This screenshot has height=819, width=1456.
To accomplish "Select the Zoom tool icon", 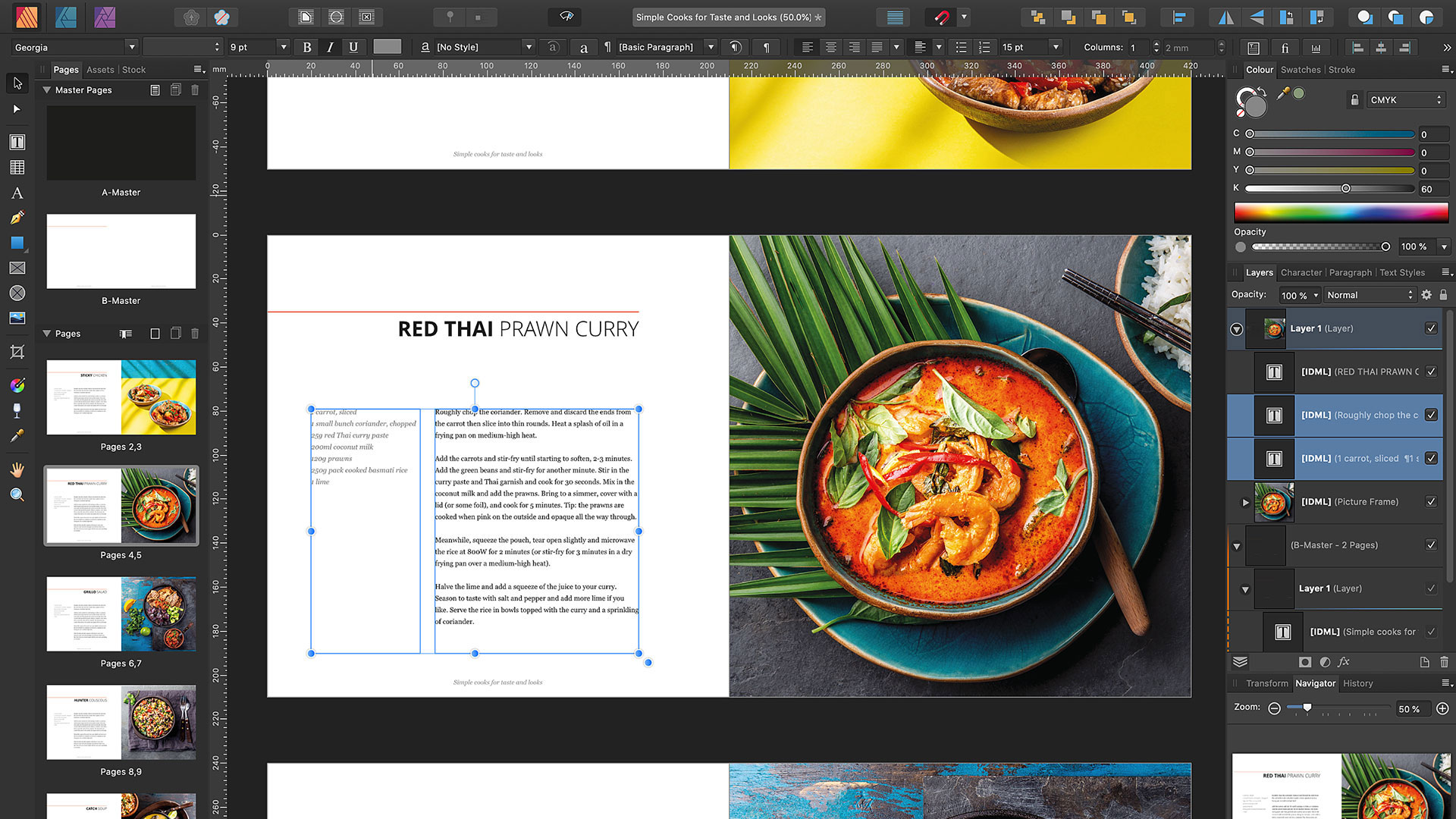I will click(17, 493).
